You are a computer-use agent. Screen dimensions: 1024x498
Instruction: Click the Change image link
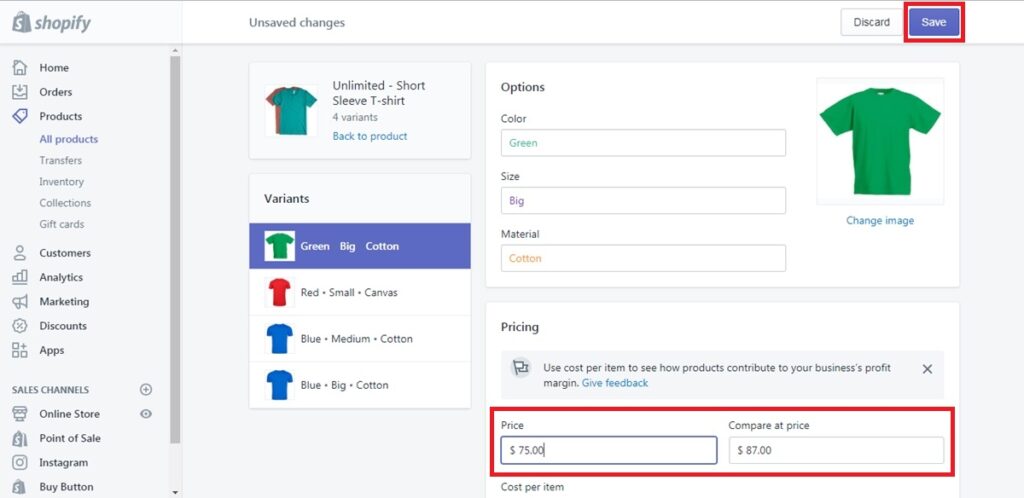[x=879, y=221]
